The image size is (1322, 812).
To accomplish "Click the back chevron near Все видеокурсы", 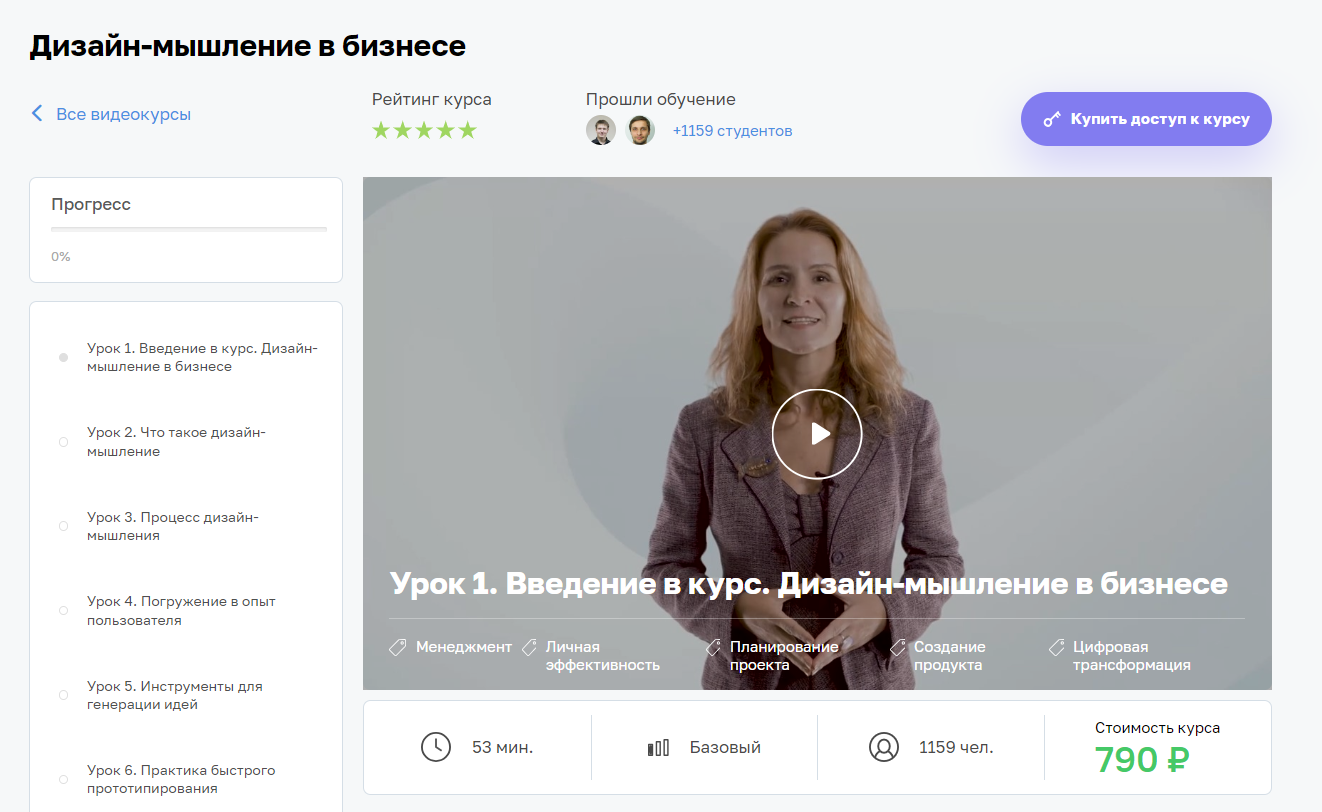I will pyautogui.click(x=37, y=114).
